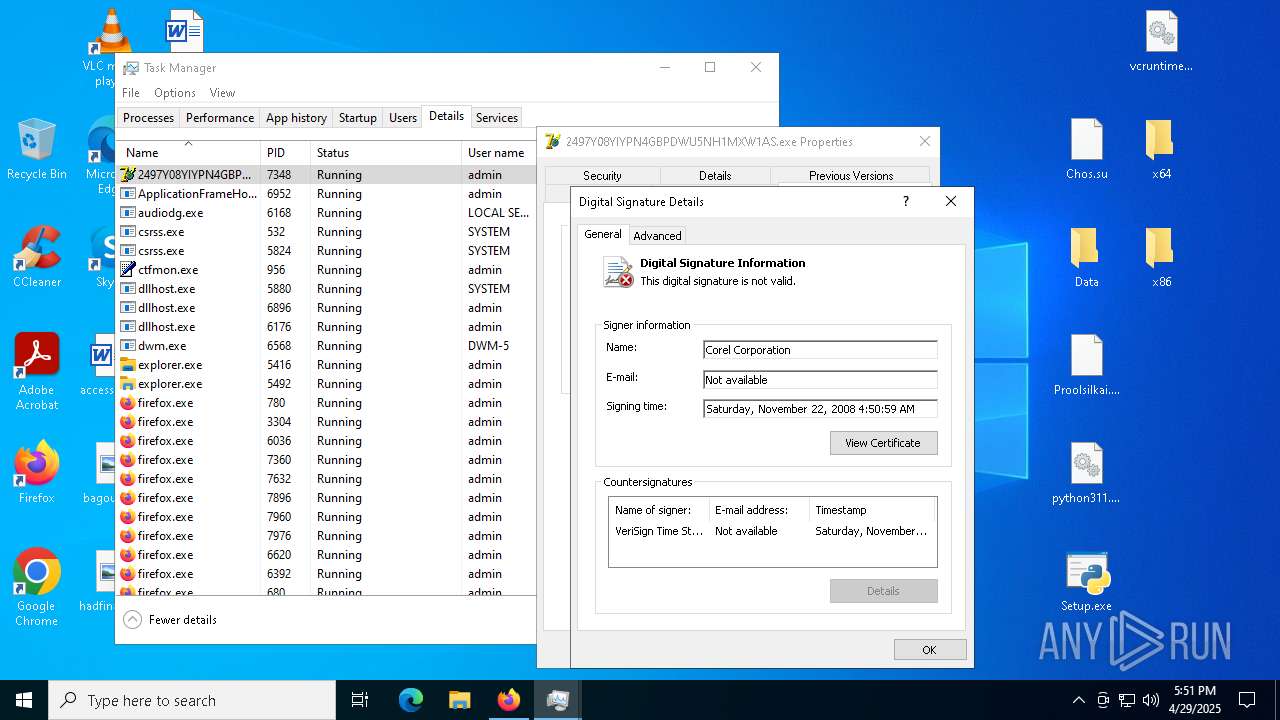Sort processes by User name column
The width and height of the screenshot is (1280, 720).
click(499, 153)
